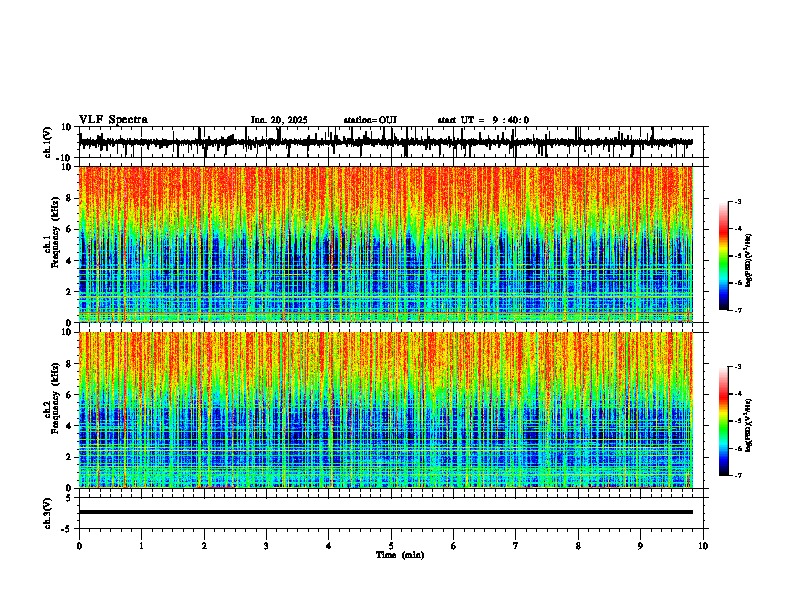This screenshot has width=792, height=612.
Task: Click time axis tick label "3"
Action: (266, 546)
